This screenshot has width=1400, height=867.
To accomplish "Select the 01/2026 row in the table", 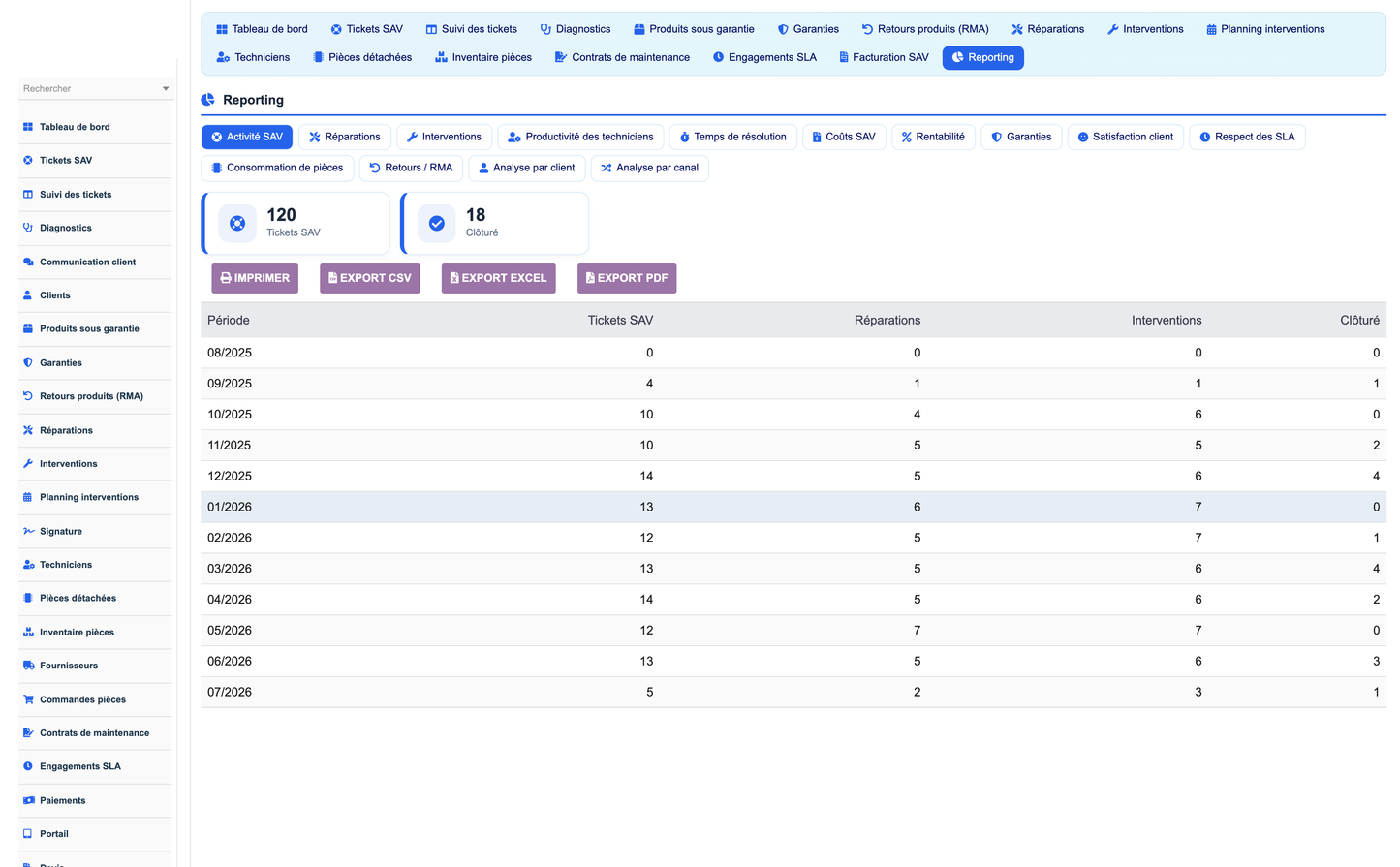I will pyautogui.click(x=793, y=507).
